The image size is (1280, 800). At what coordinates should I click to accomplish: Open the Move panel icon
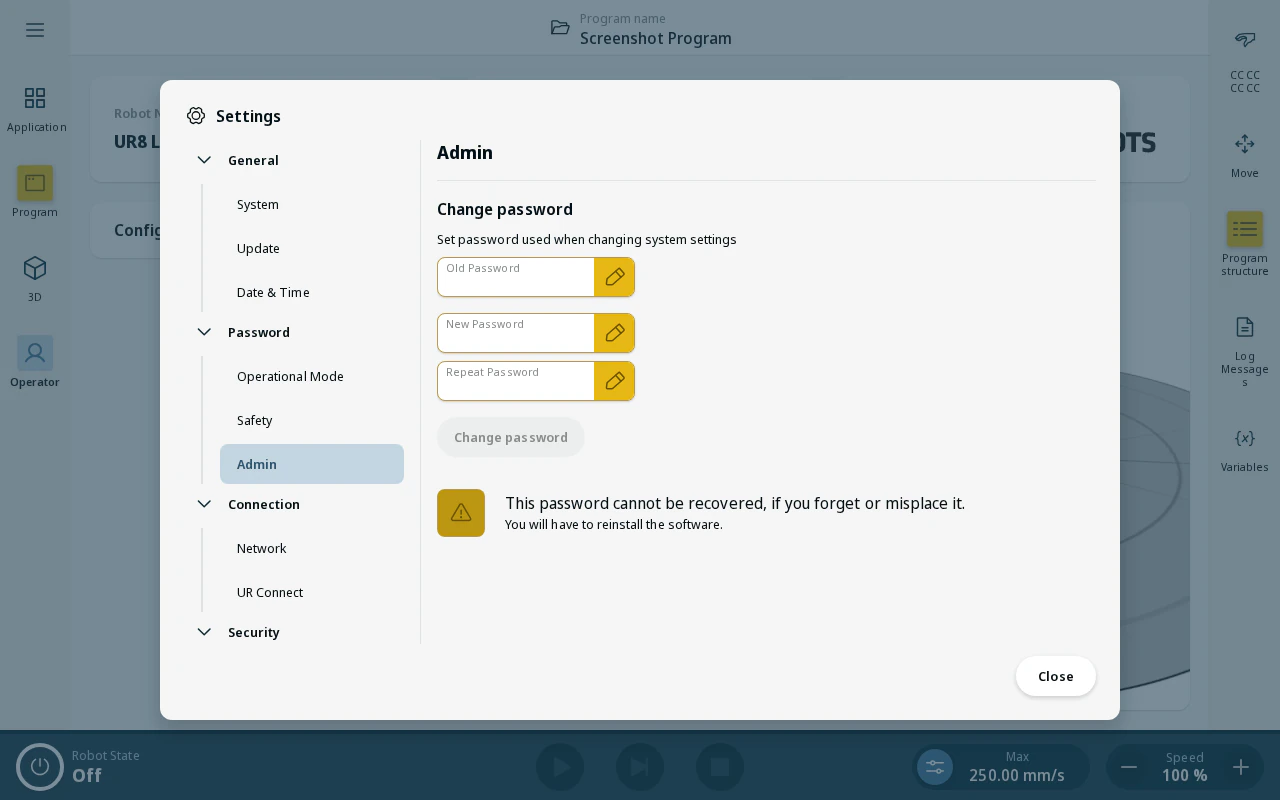tap(1245, 144)
